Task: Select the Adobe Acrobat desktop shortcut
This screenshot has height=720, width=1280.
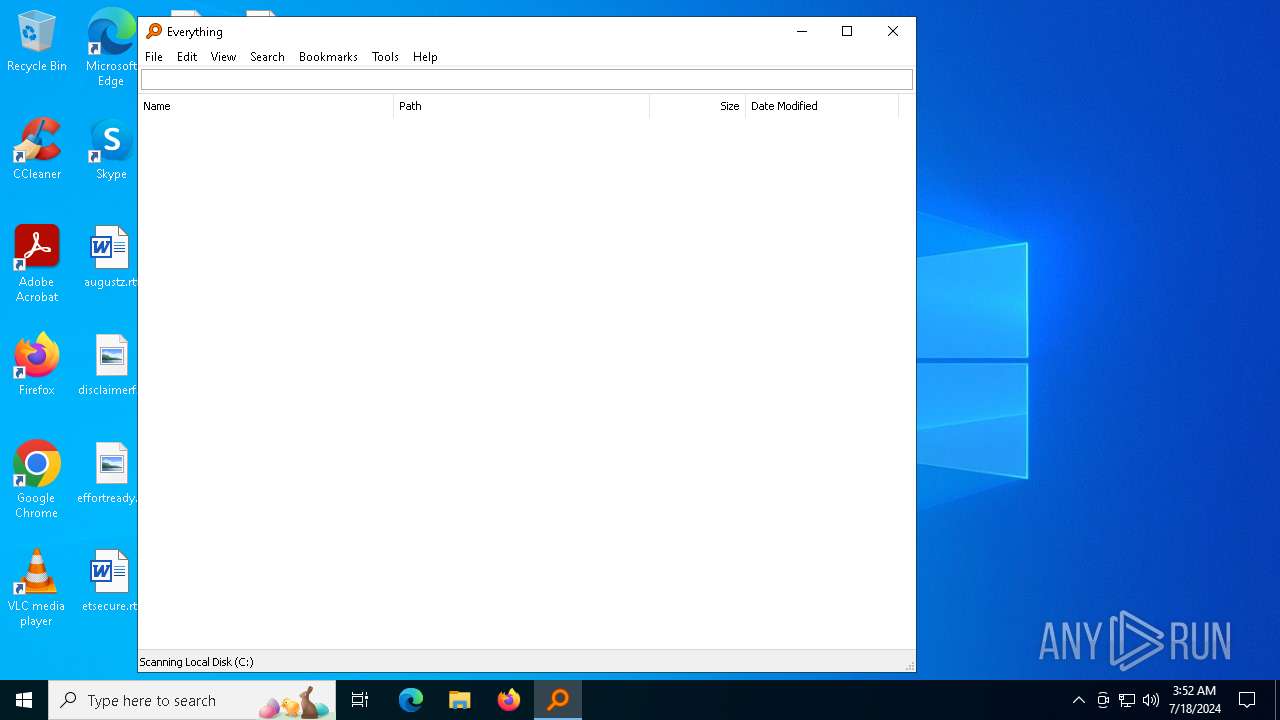Action: 37,264
